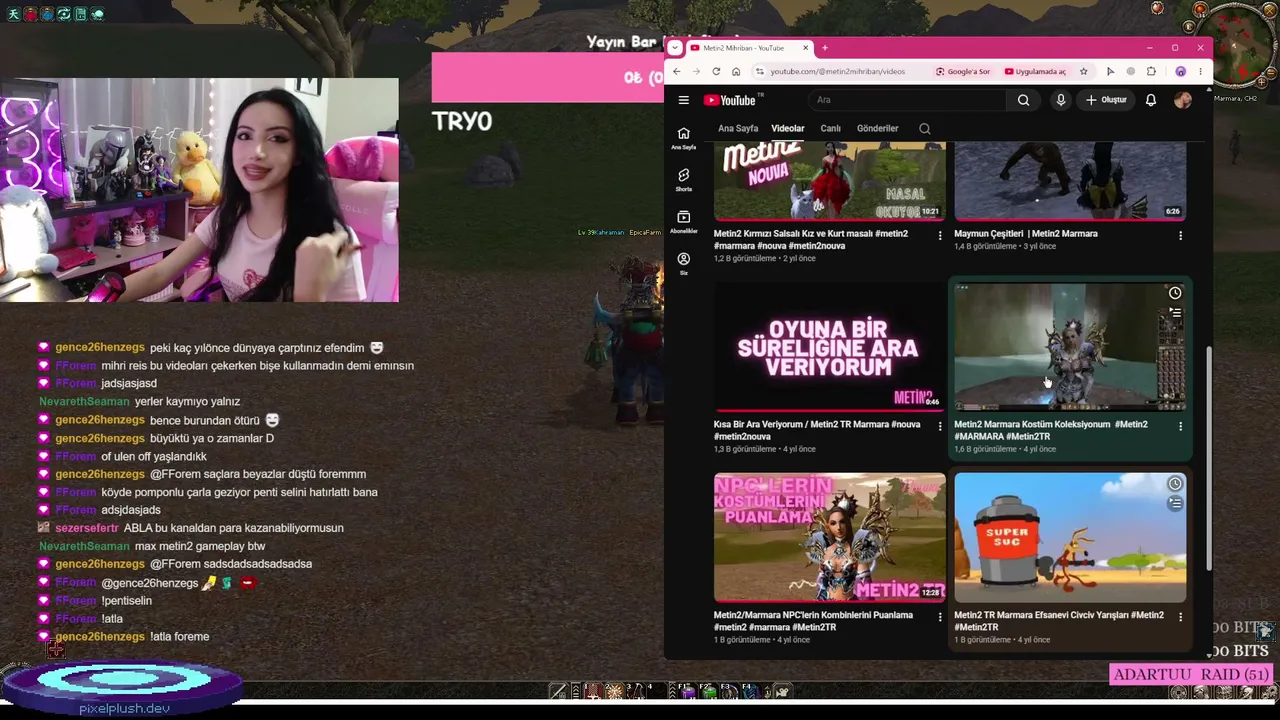
Task: Open options for NPC'lerin Kombinlerini Puanlama video
Action: click(939, 617)
